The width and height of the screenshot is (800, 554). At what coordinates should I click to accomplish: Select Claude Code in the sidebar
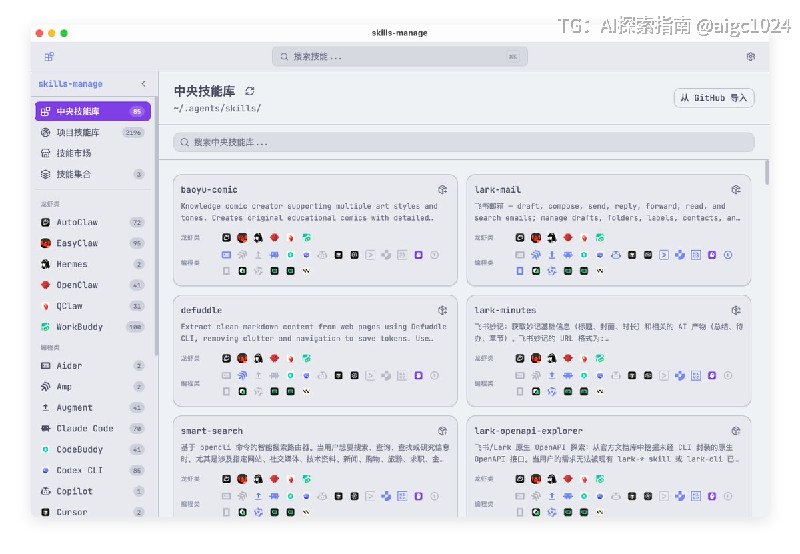click(93, 429)
